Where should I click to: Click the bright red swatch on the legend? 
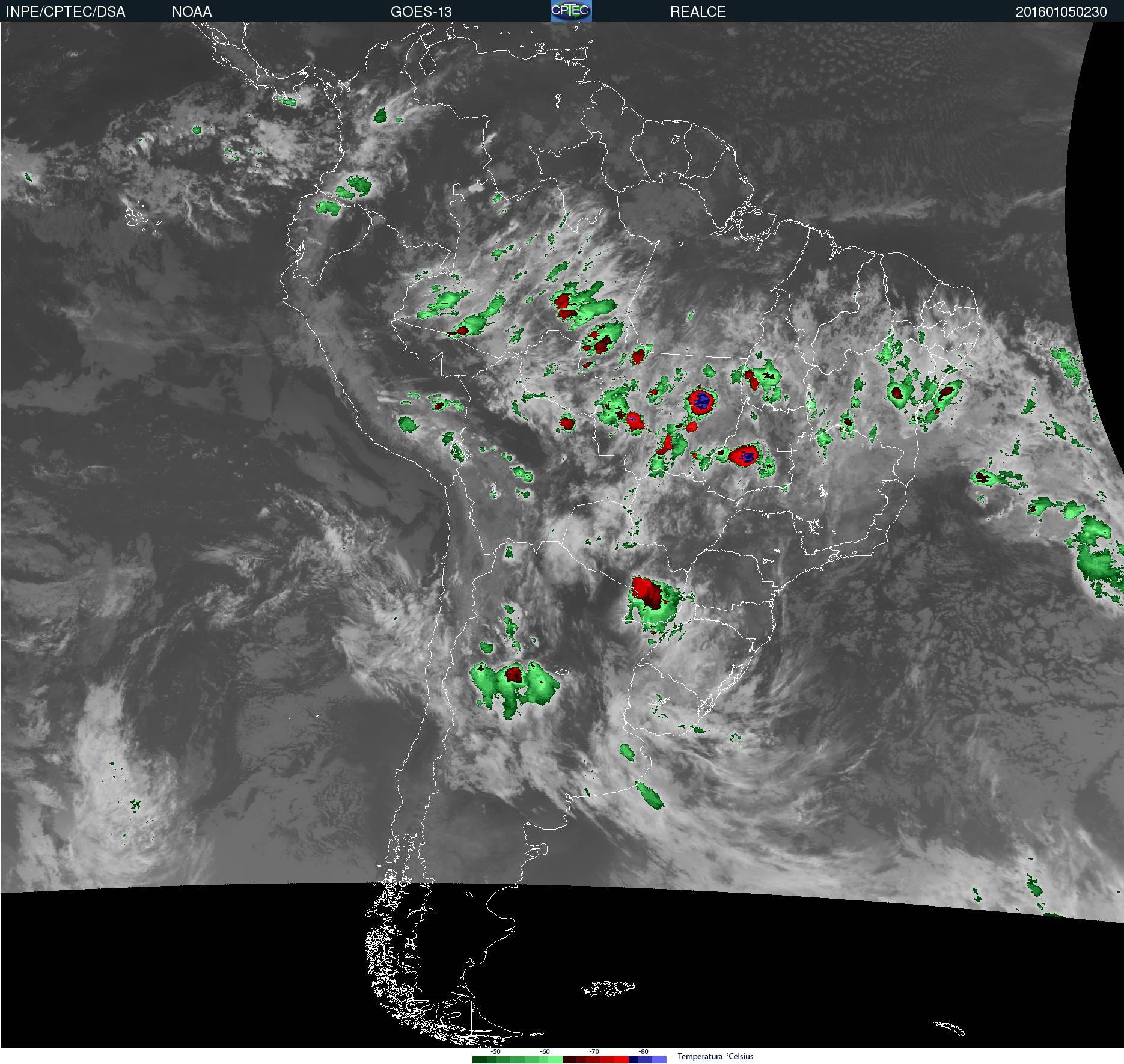click(x=622, y=1060)
